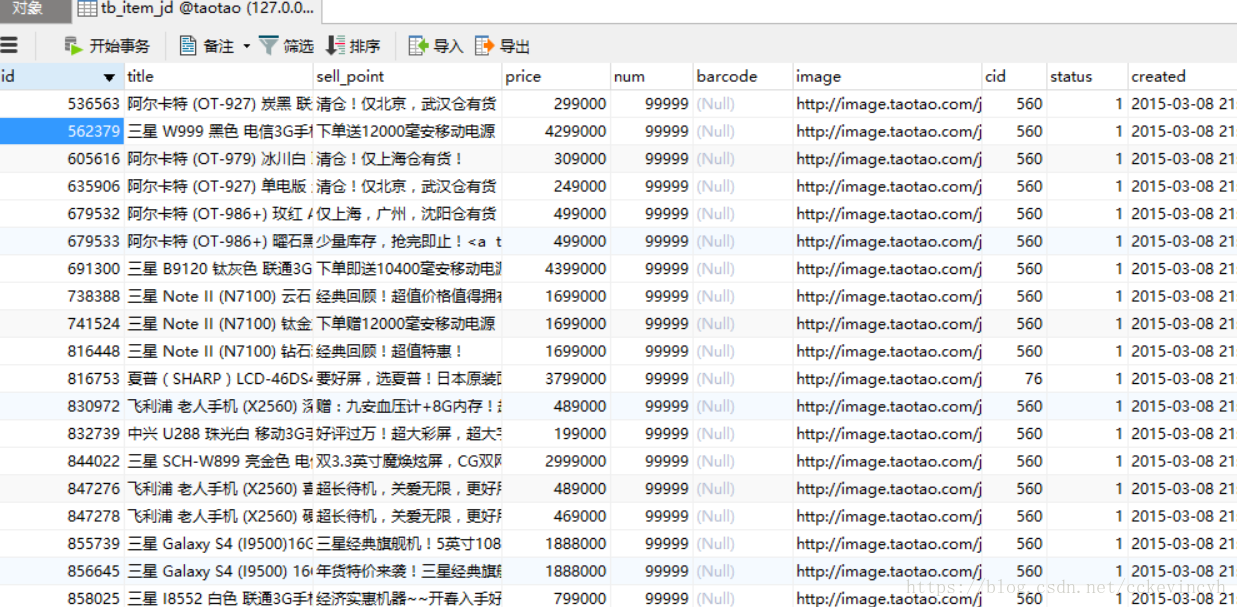Click title cell 三星 SCH-W899 亮金色
1237x607 pixels.
(218, 461)
